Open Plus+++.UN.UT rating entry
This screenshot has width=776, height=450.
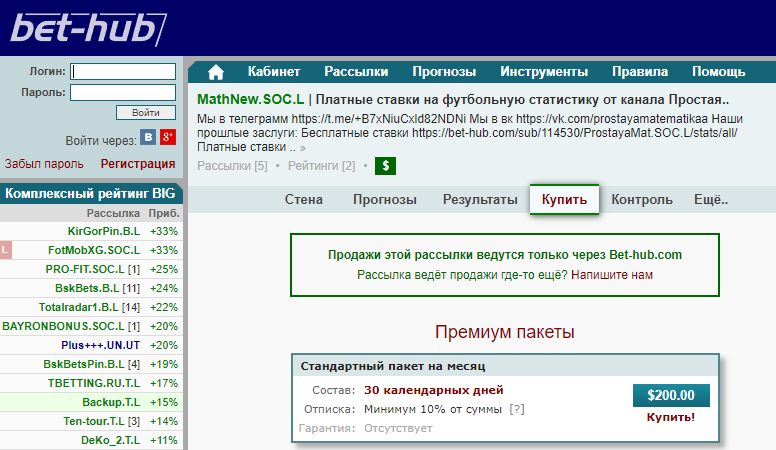point(100,345)
